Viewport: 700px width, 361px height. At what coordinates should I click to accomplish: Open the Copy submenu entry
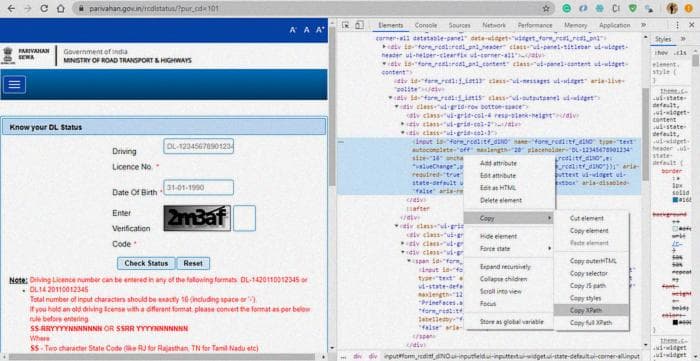click(x=509, y=218)
